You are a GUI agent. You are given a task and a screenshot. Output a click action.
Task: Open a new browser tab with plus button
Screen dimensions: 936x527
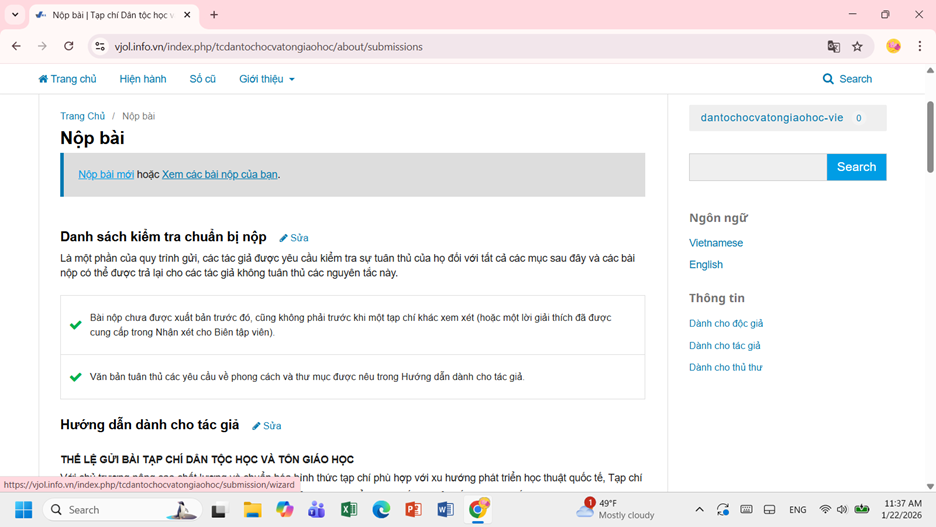(x=214, y=15)
